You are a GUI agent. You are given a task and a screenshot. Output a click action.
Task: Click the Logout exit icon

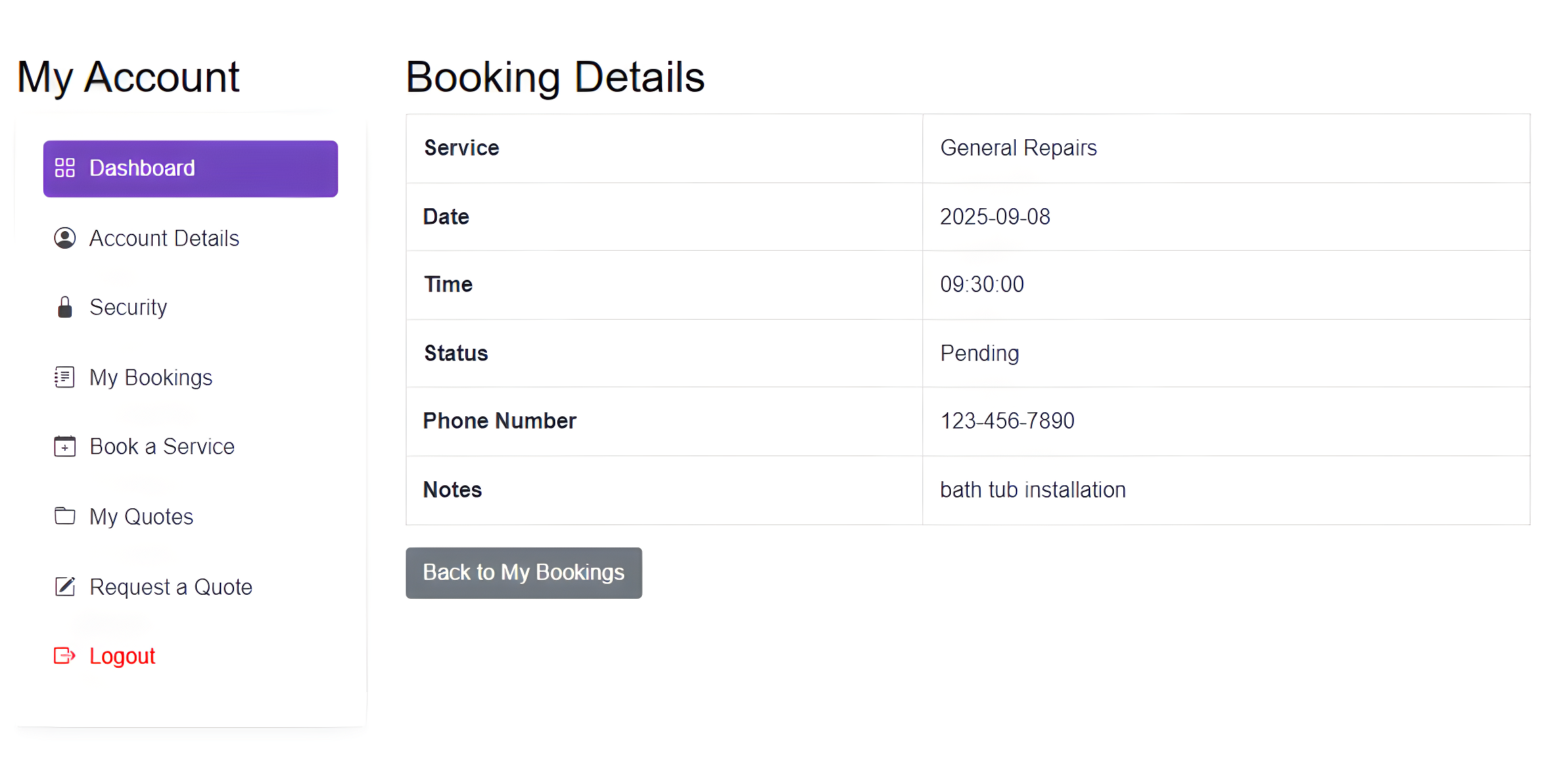[x=64, y=656]
